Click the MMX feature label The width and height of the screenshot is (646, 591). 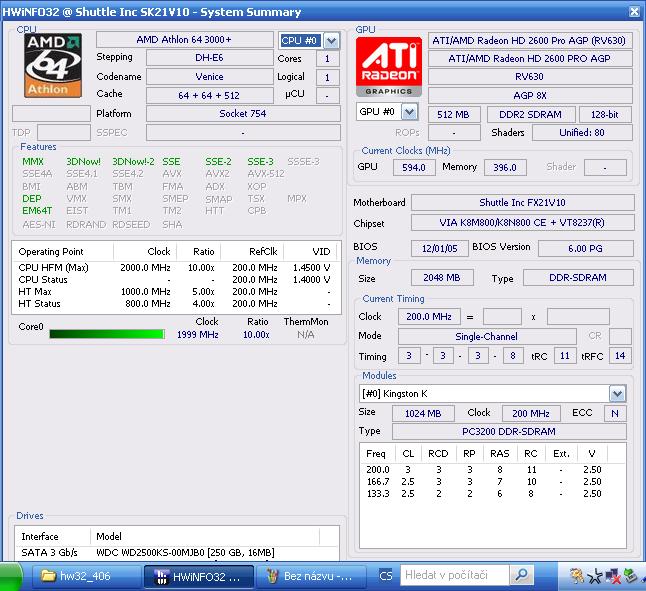[x=33, y=161]
